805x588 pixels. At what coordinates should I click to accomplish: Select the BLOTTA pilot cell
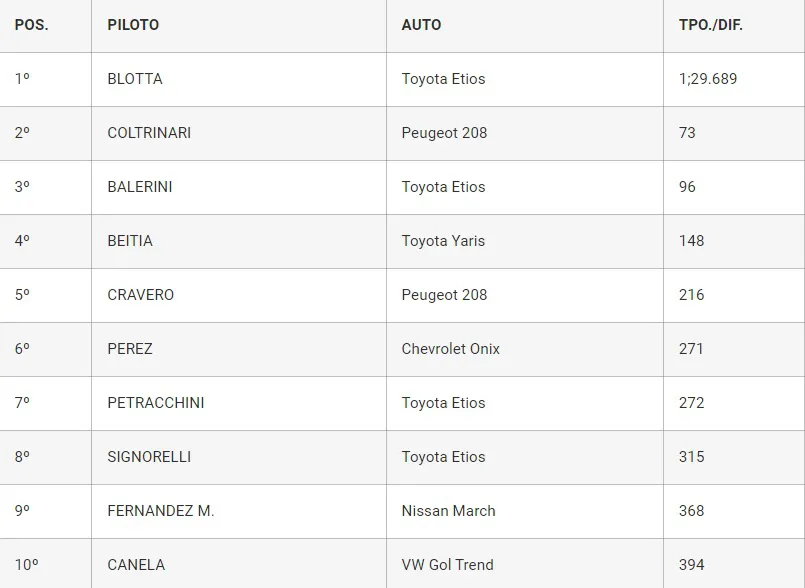coord(135,79)
